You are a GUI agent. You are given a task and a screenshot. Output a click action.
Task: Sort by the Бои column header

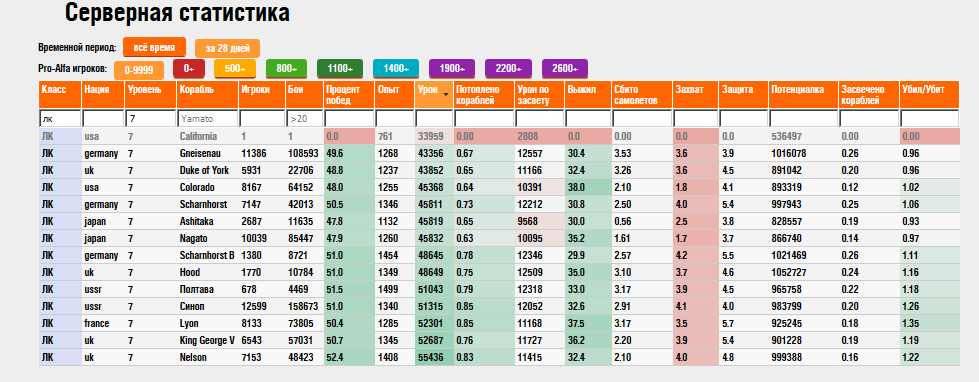(x=305, y=94)
